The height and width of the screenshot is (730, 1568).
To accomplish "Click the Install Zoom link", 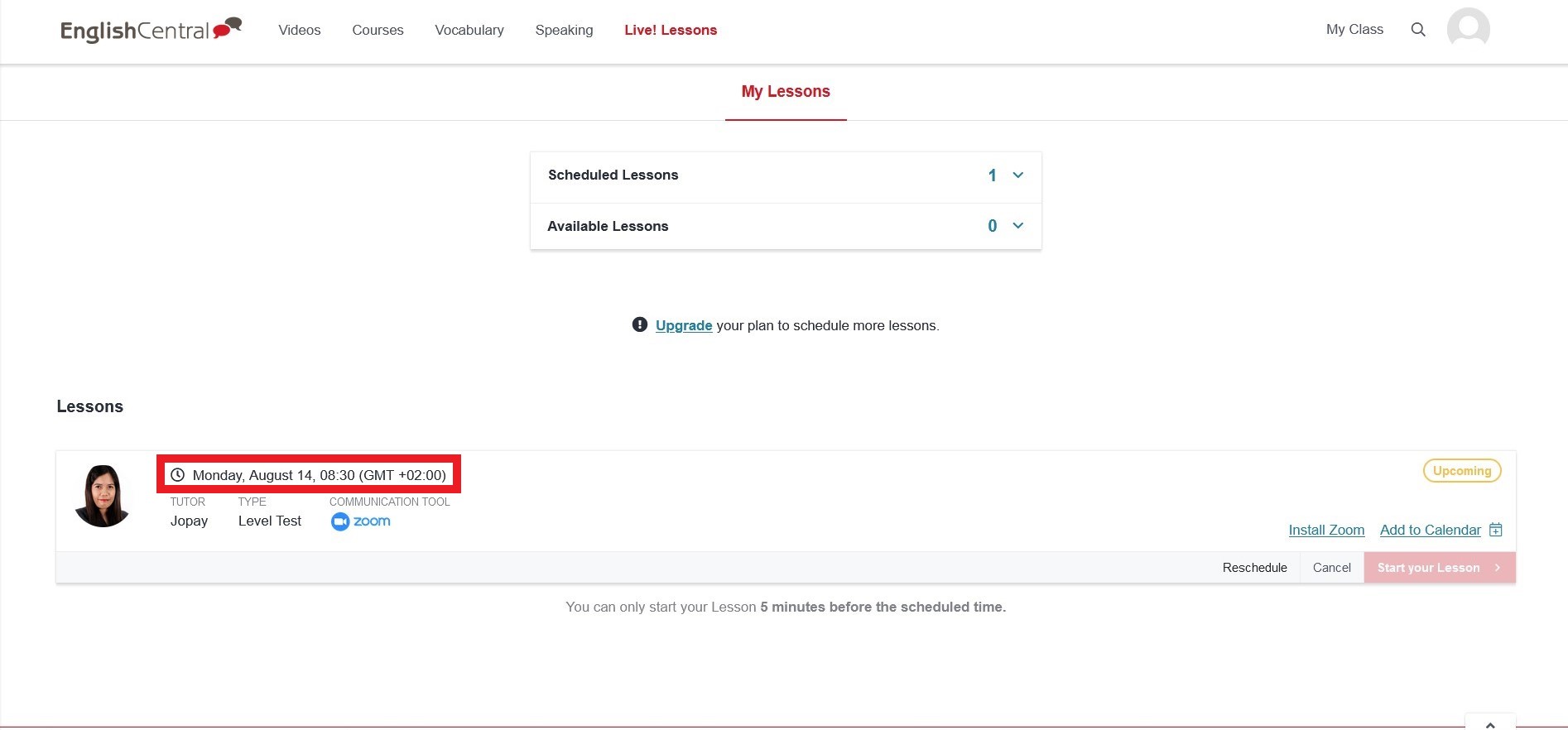I will (x=1326, y=530).
